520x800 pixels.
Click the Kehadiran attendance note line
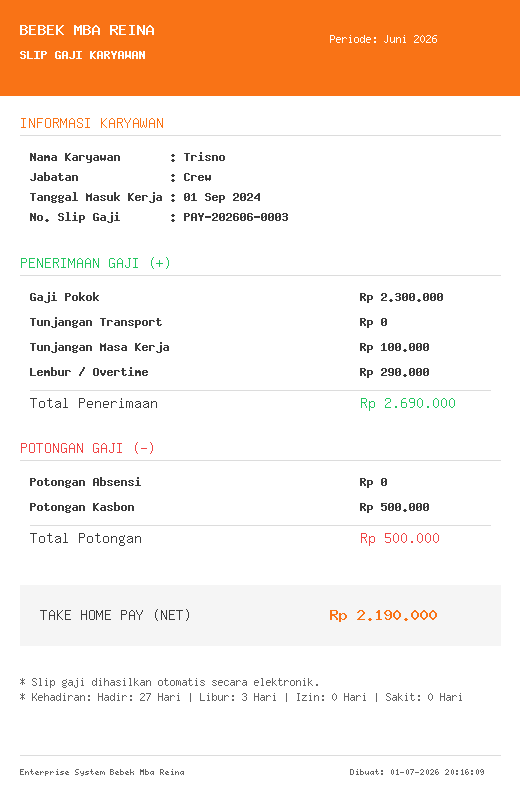point(241,697)
